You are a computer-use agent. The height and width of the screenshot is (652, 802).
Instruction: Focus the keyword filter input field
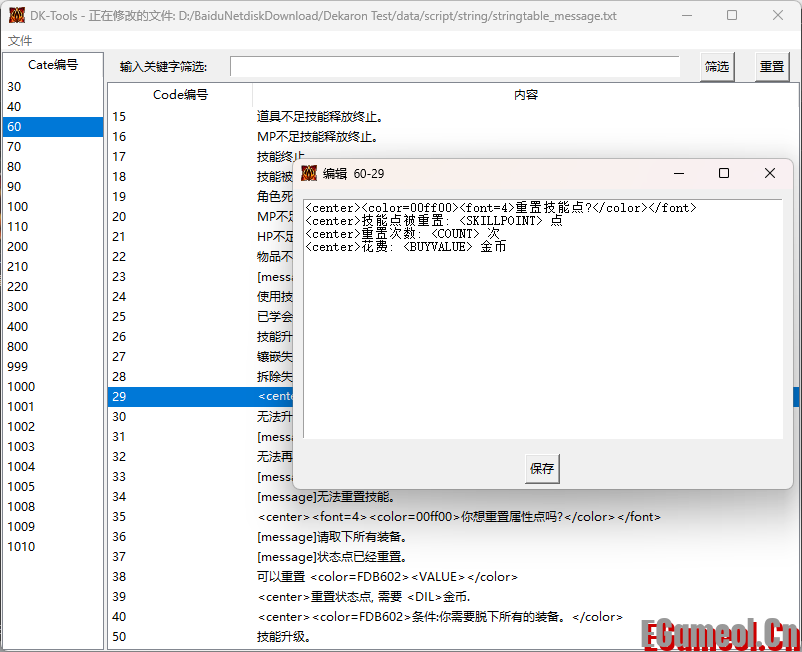point(454,67)
